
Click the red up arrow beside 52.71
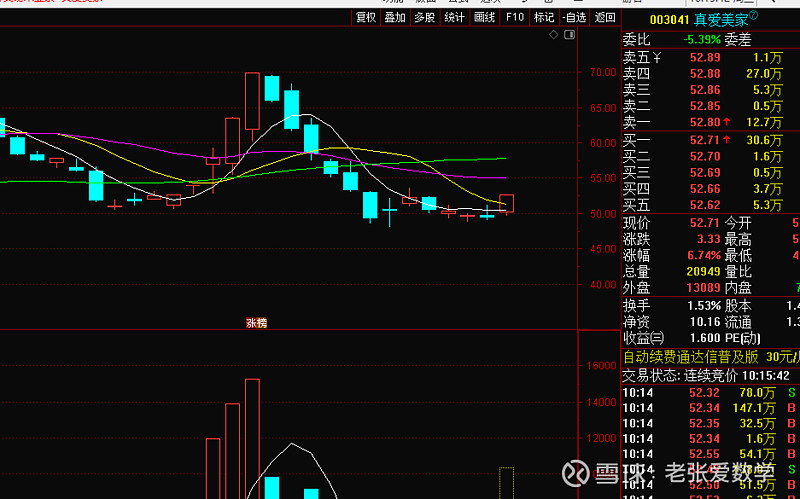(x=727, y=139)
